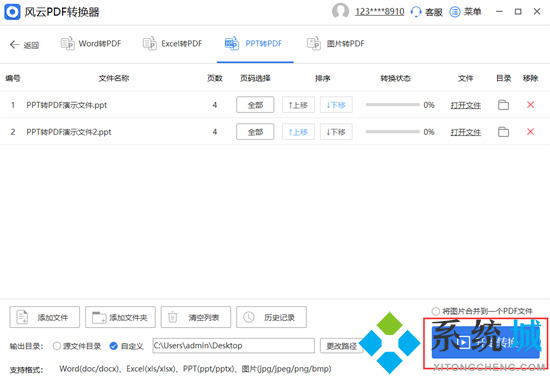
Task: Select page range 全部 for PPT转PDF演示文件2.ppt
Action: tap(255, 132)
